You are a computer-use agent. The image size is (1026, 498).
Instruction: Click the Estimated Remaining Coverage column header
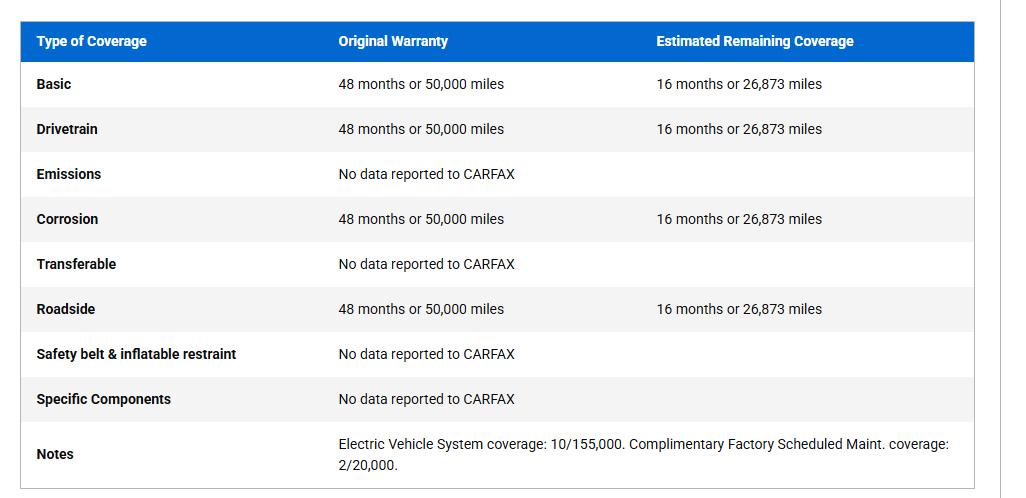click(755, 41)
